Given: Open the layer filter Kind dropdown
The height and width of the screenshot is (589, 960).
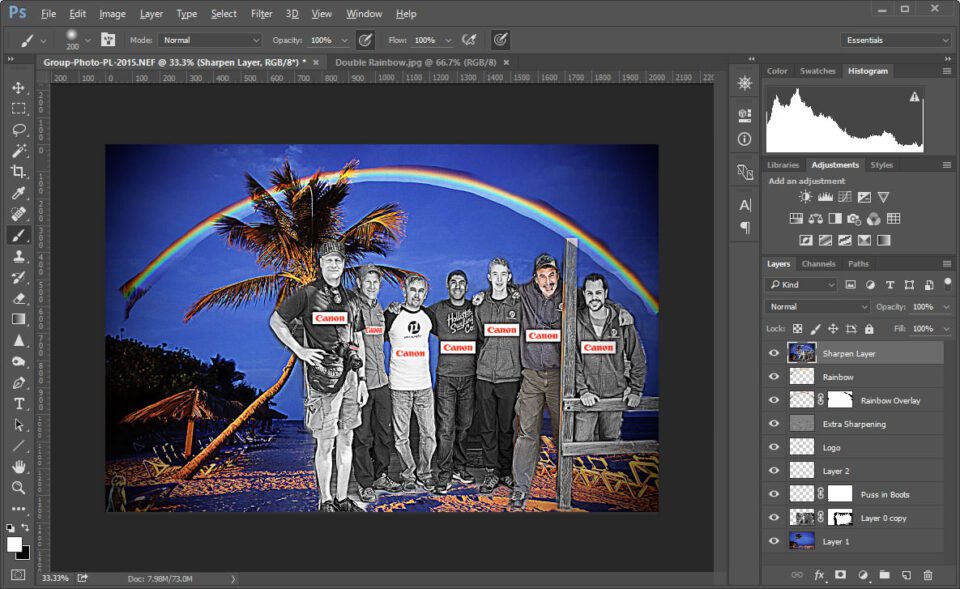Looking at the screenshot, I should 801,285.
